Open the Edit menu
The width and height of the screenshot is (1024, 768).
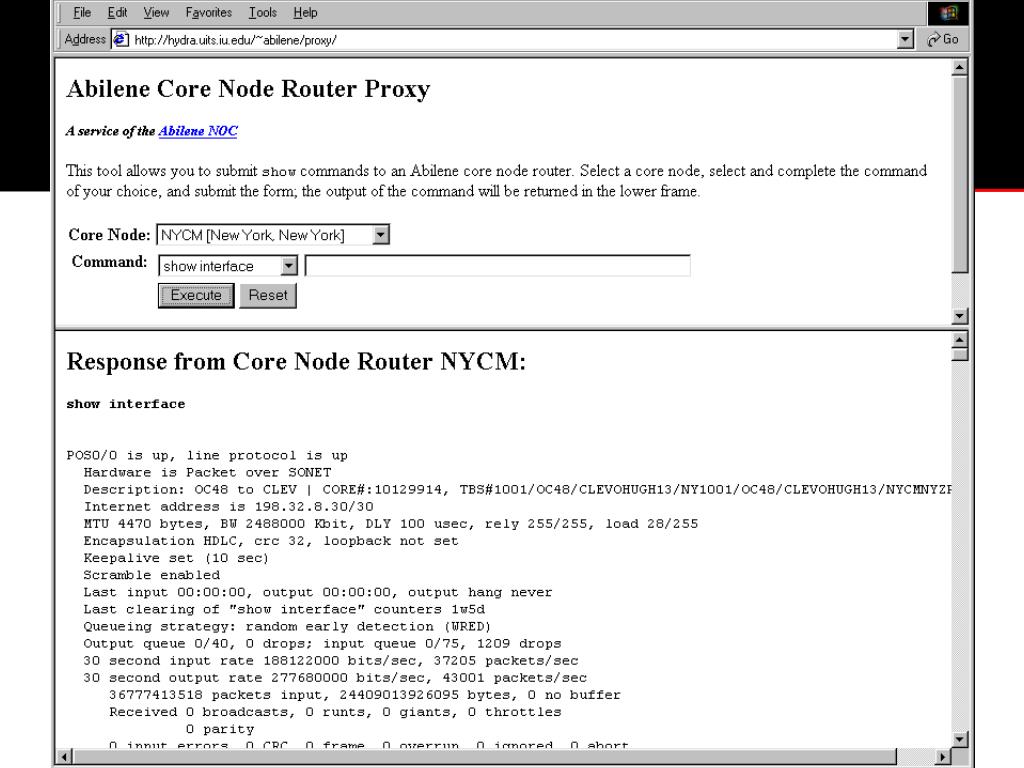click(x=117, y=12)
